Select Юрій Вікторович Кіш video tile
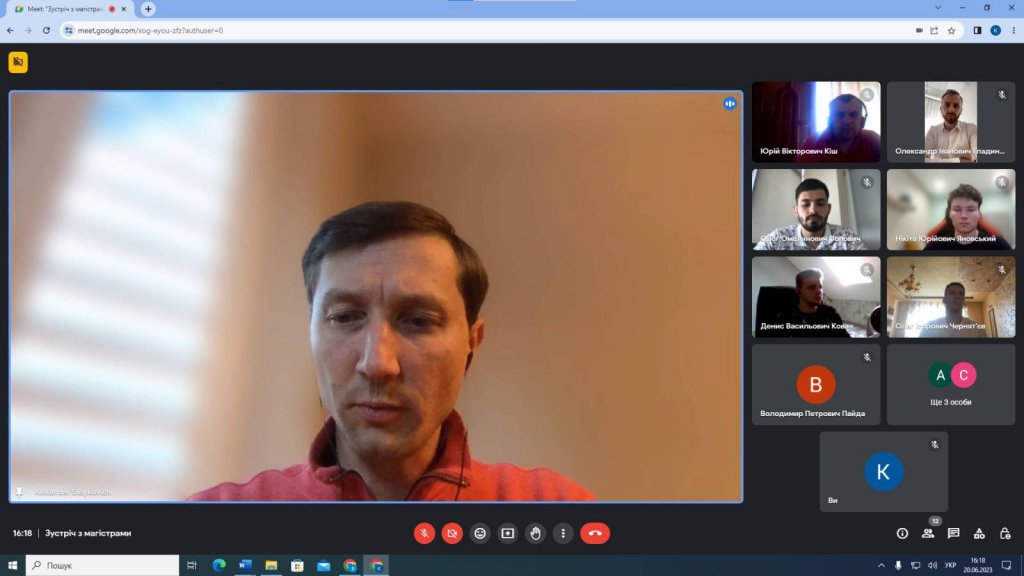 (816, 121)
